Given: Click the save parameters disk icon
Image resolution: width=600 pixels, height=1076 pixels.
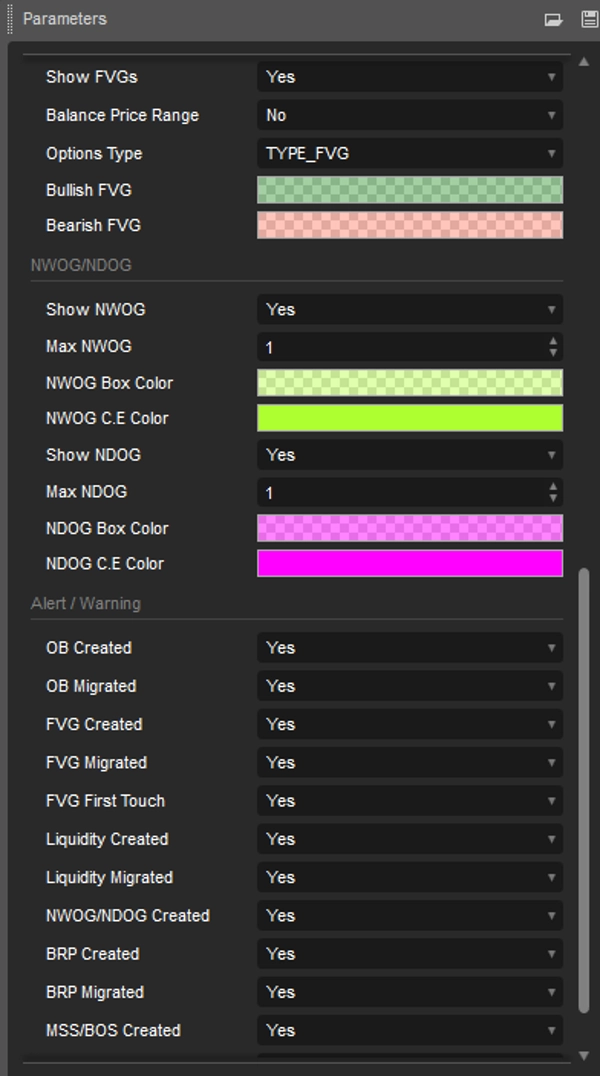Looking at the screenshot, I should [x=588, y=19].
